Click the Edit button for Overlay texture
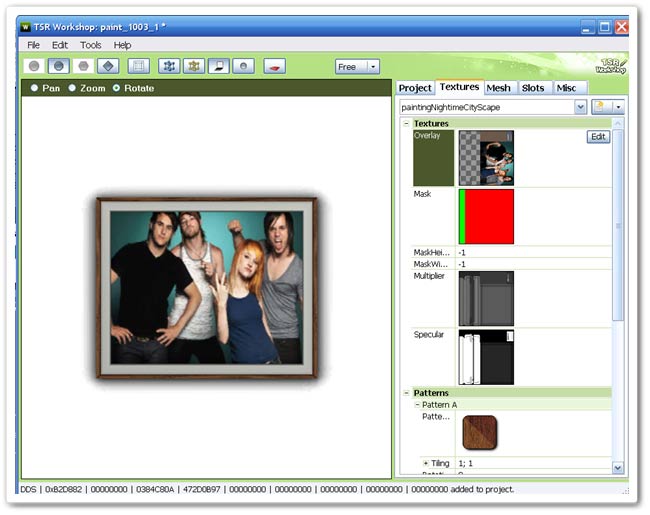 coord(597,137)
